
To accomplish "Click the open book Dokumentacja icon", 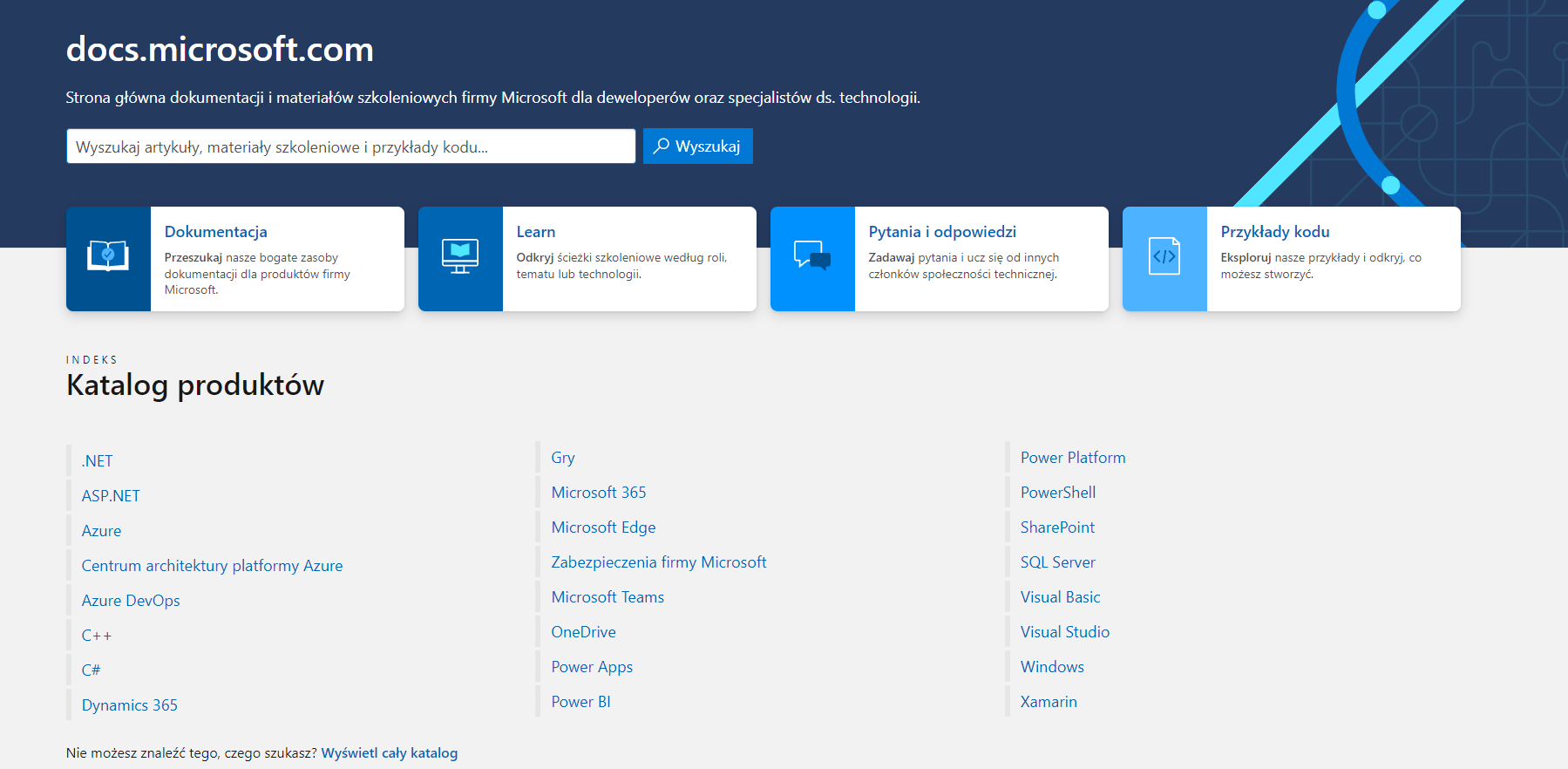I will point(108,256).
